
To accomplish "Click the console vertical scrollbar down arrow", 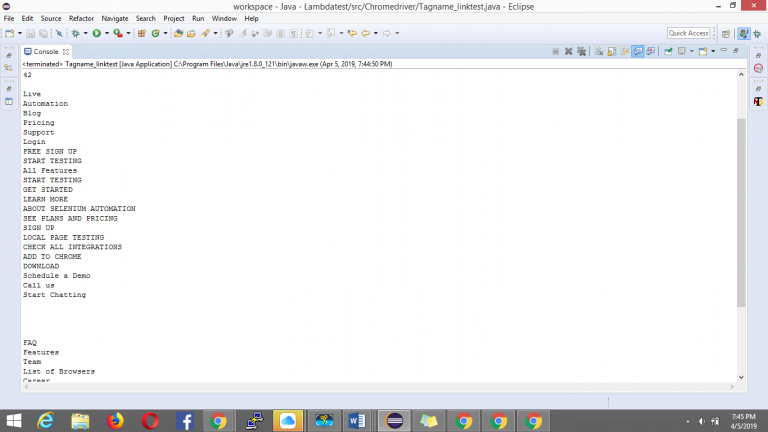I will click(741, 377).
